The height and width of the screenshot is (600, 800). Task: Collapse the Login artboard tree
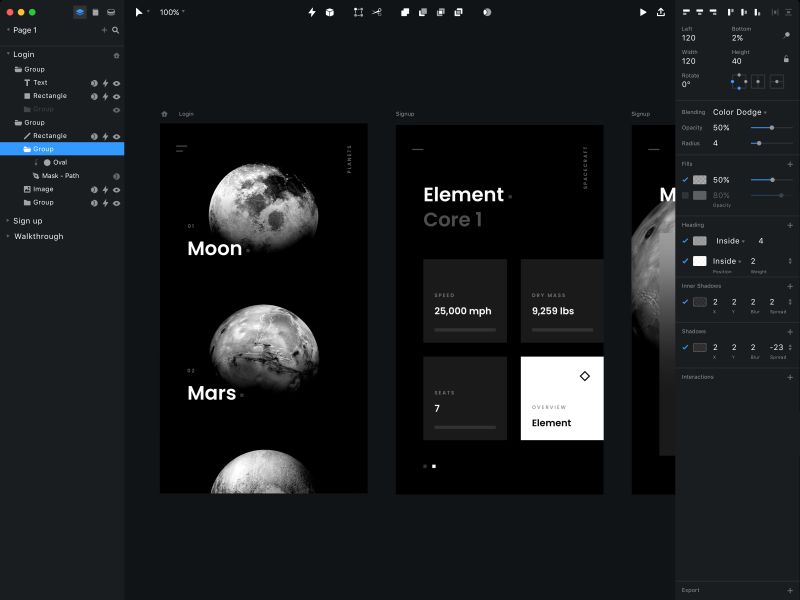click(8, 54)
